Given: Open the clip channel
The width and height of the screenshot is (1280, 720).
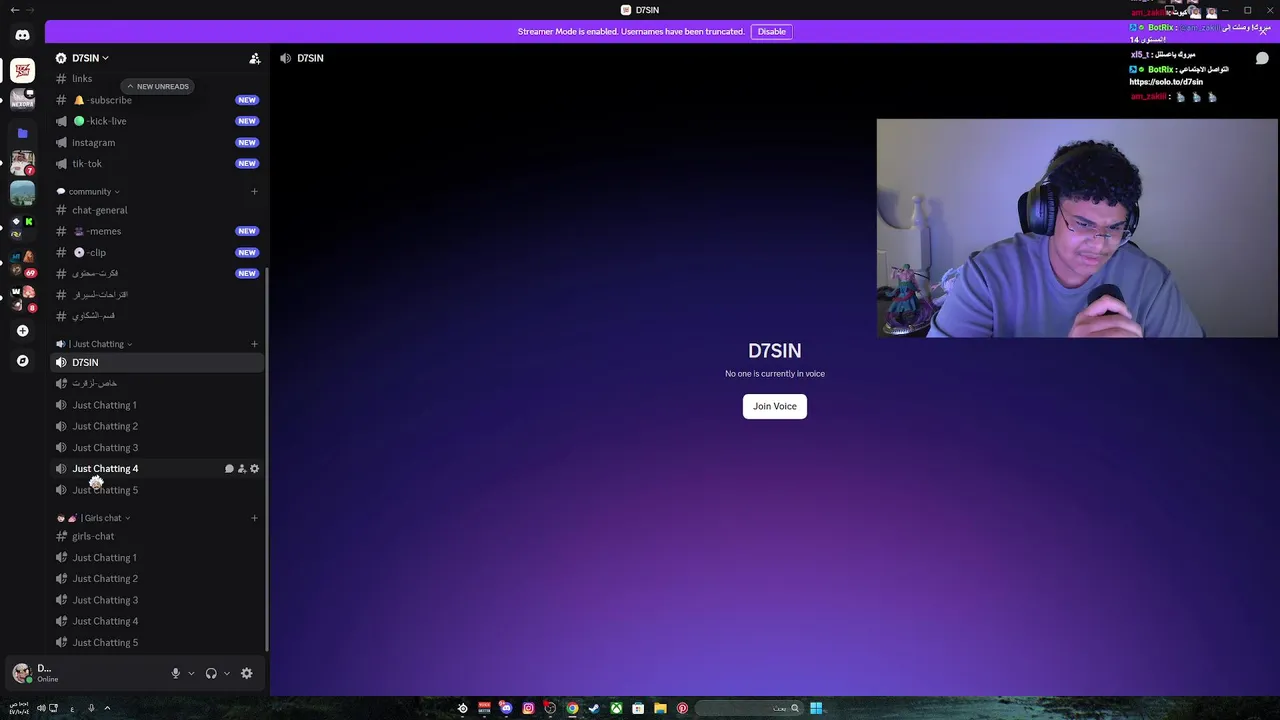Looking at the screenshot, I should [x=157, y=252].
